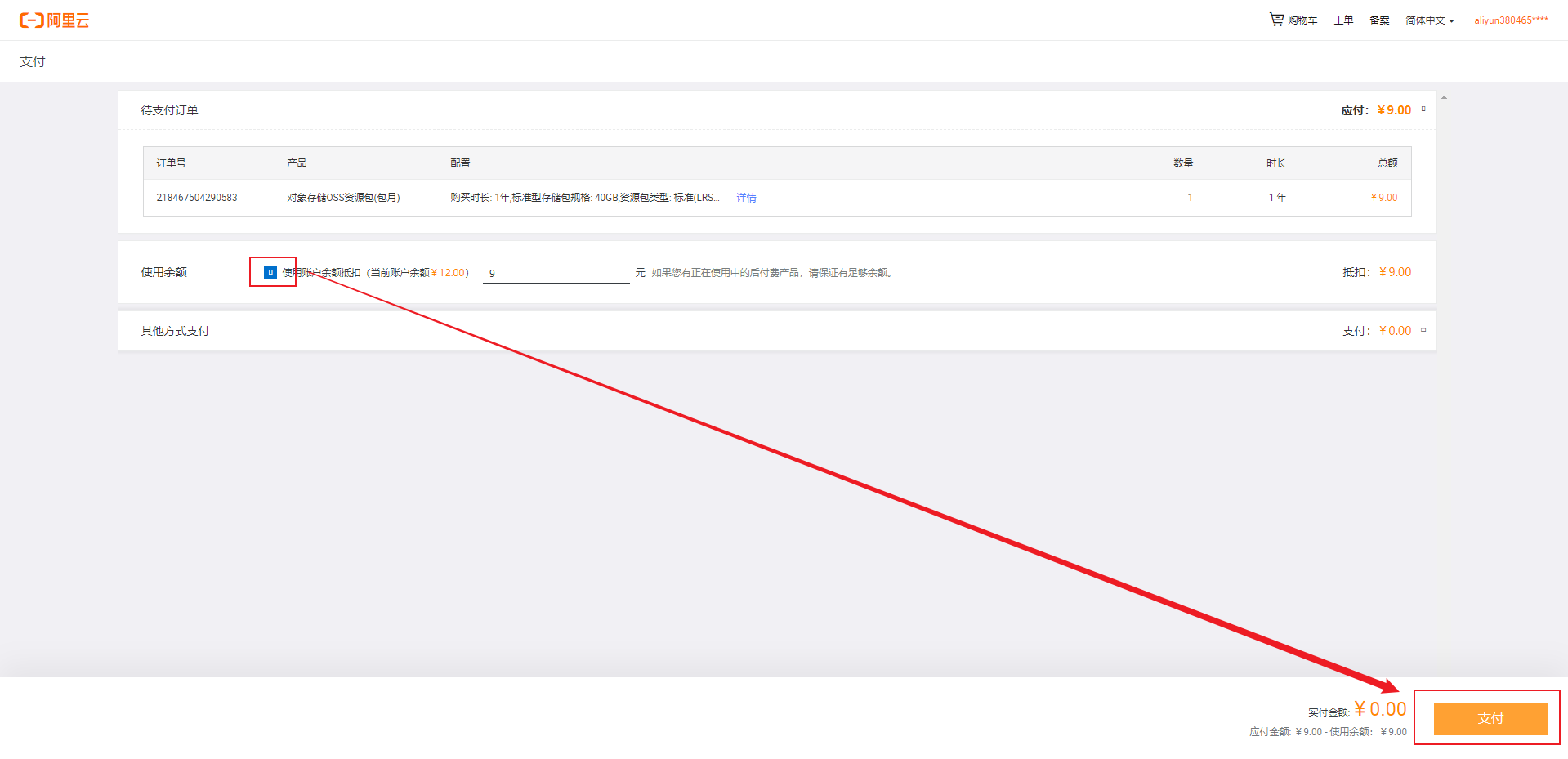The height and width of the screenshot is (759, 1568).
Task: Uncheck the 使用账户余额抵扣 checkbox
Action: tap(270, 271)
